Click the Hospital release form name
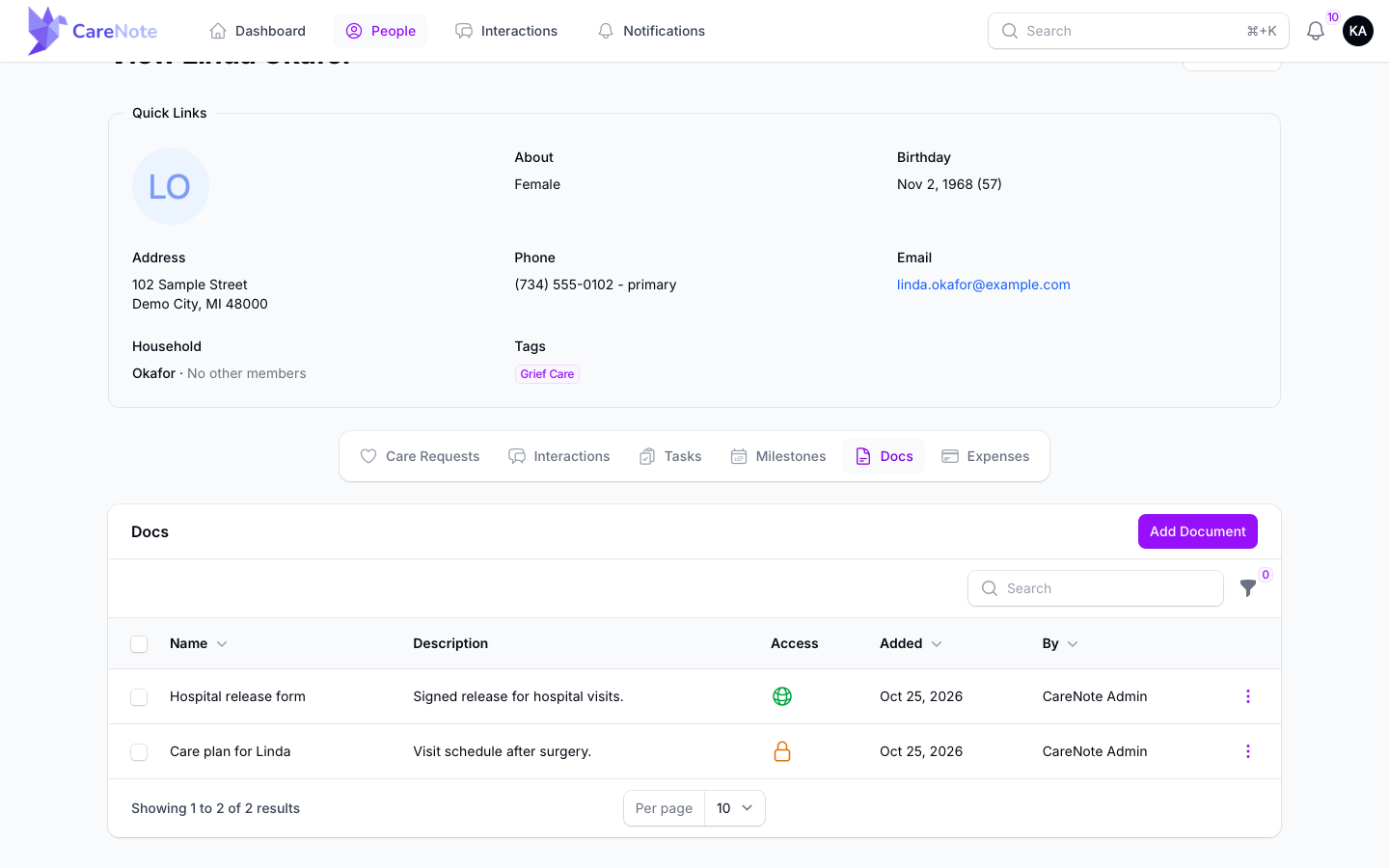 tap(237, 696)
